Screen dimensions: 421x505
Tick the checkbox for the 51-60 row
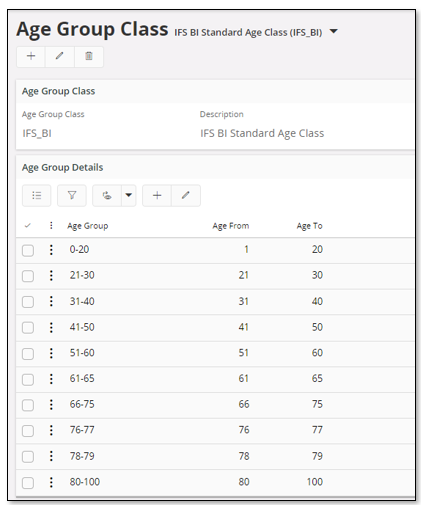tap(28, 354)
